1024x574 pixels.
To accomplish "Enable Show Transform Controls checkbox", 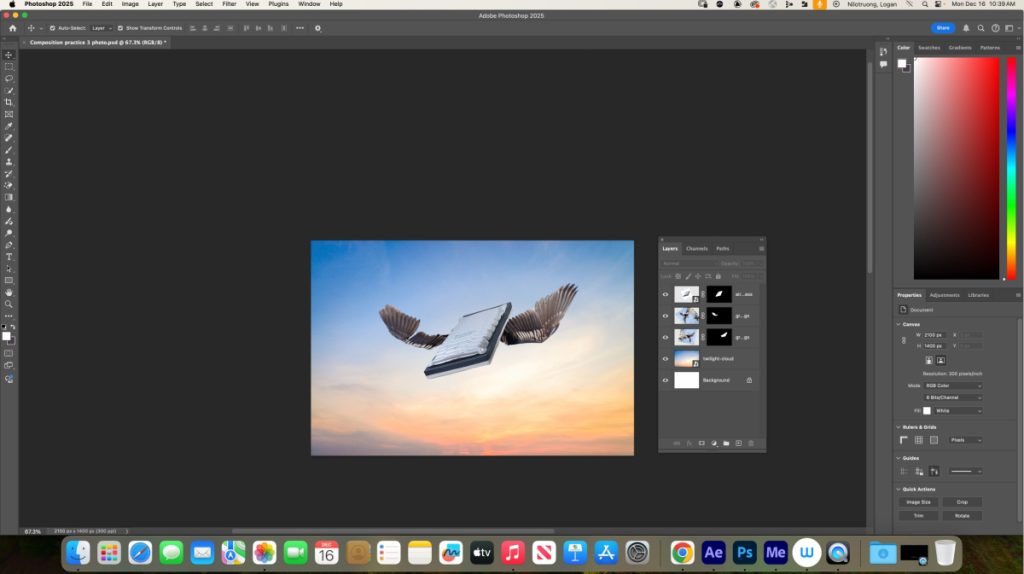I will [121, 28].
